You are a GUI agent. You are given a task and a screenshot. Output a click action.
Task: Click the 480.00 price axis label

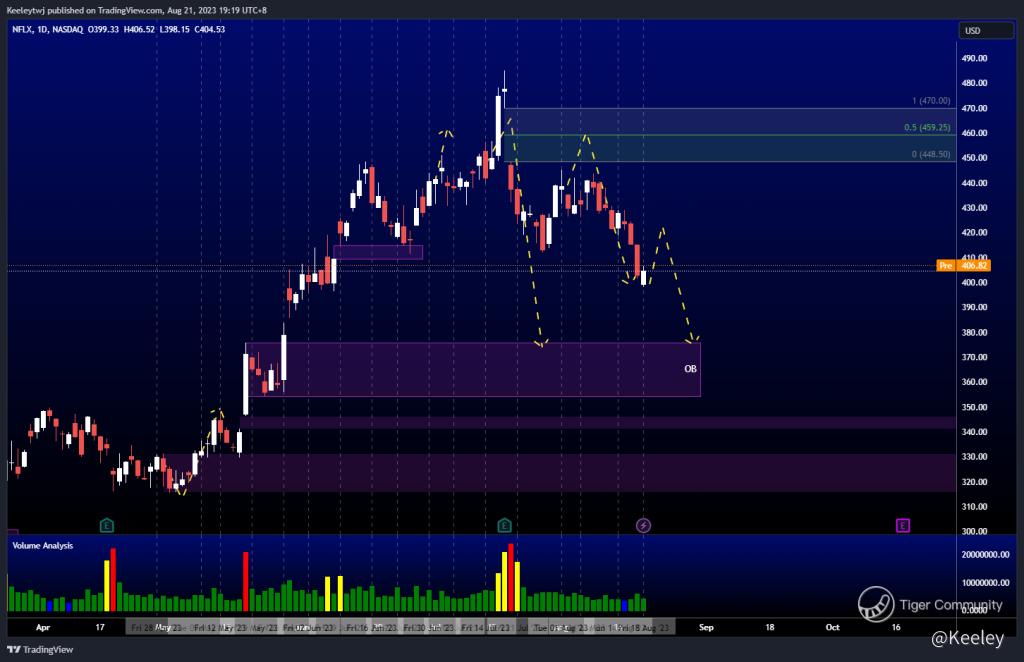974,83
